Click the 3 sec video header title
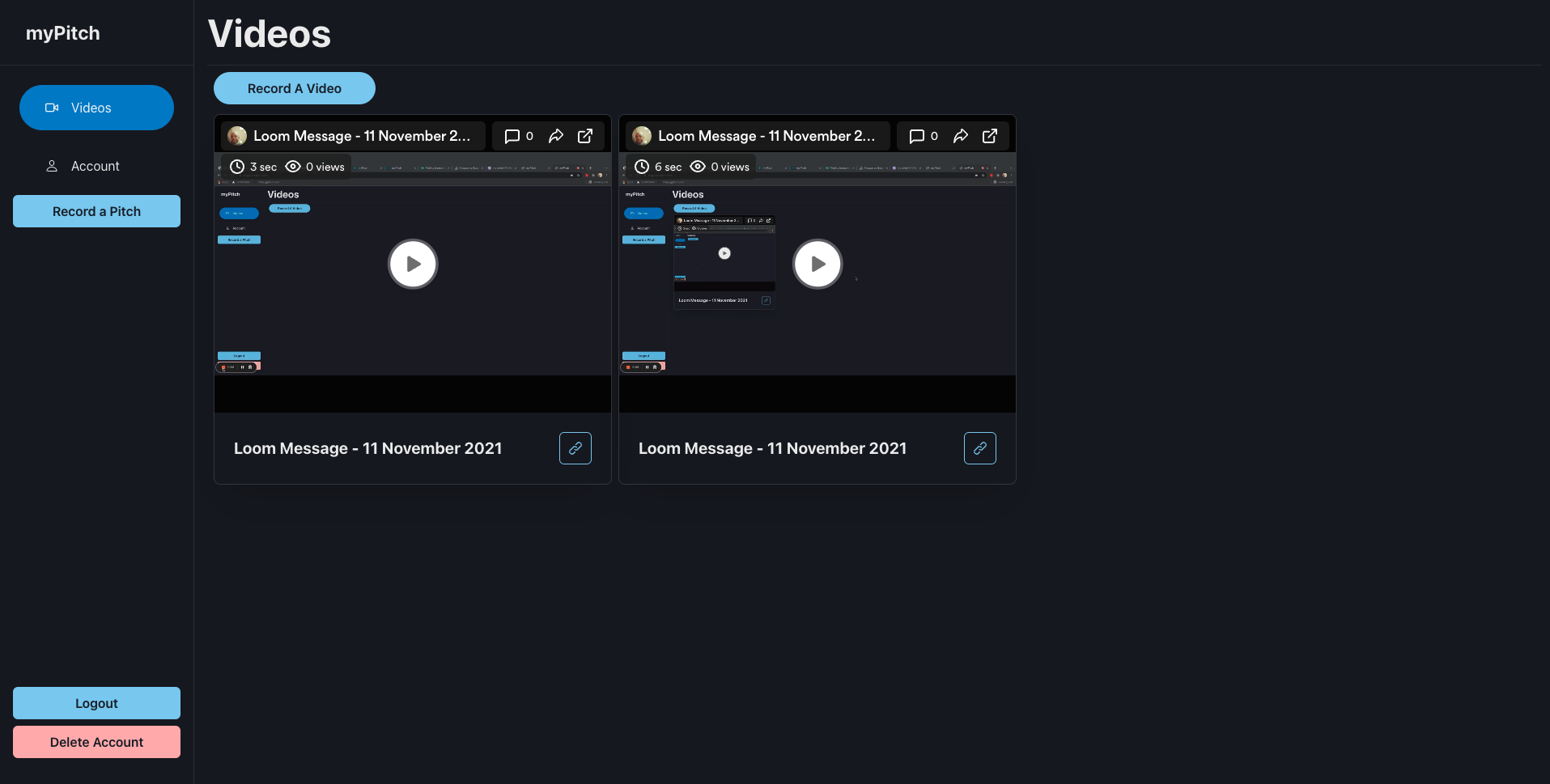Image resolution: width=1550 pixels, height=784 pixels. [x=362, y=136]
